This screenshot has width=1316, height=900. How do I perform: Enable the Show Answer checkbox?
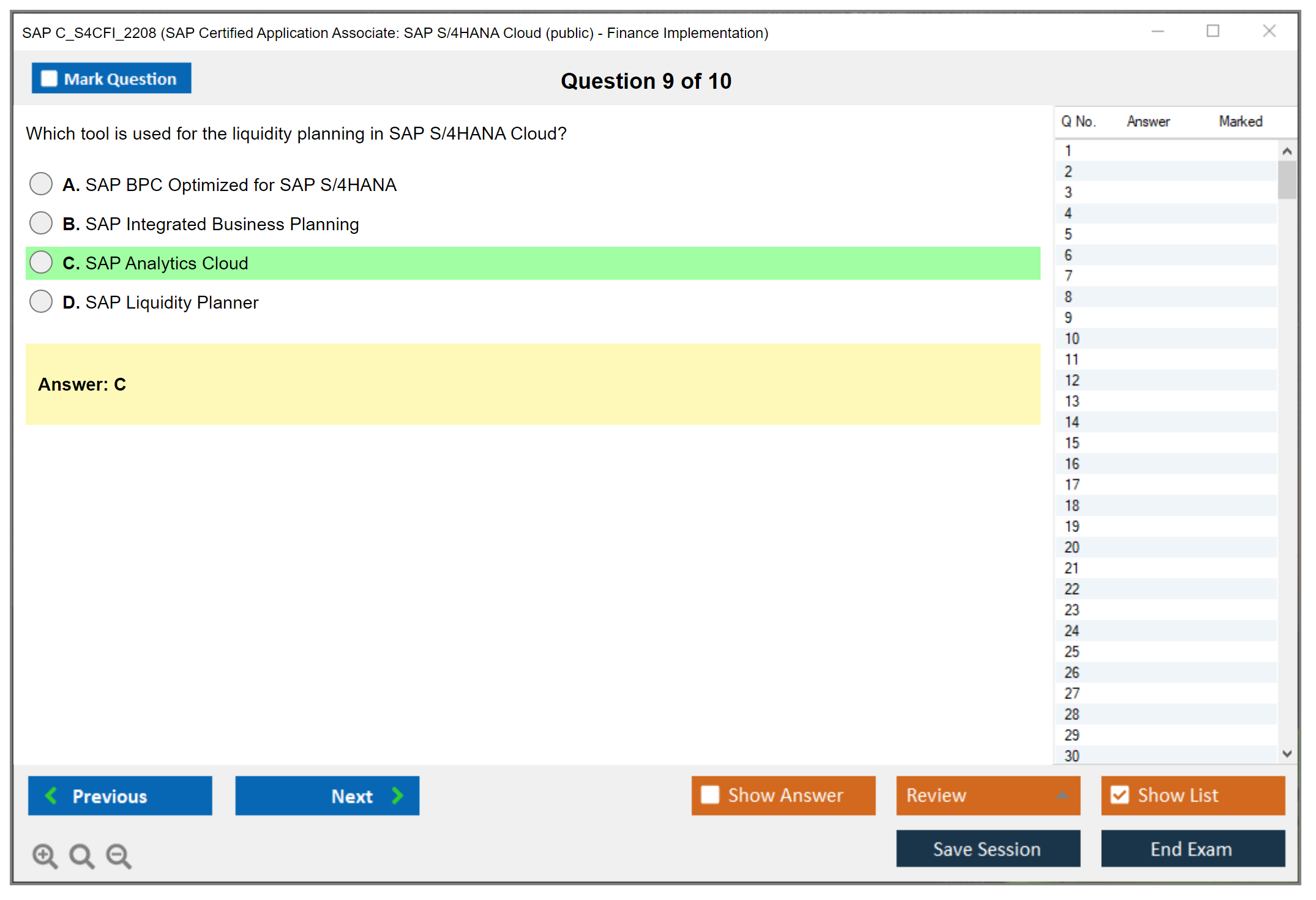point(710,795)
